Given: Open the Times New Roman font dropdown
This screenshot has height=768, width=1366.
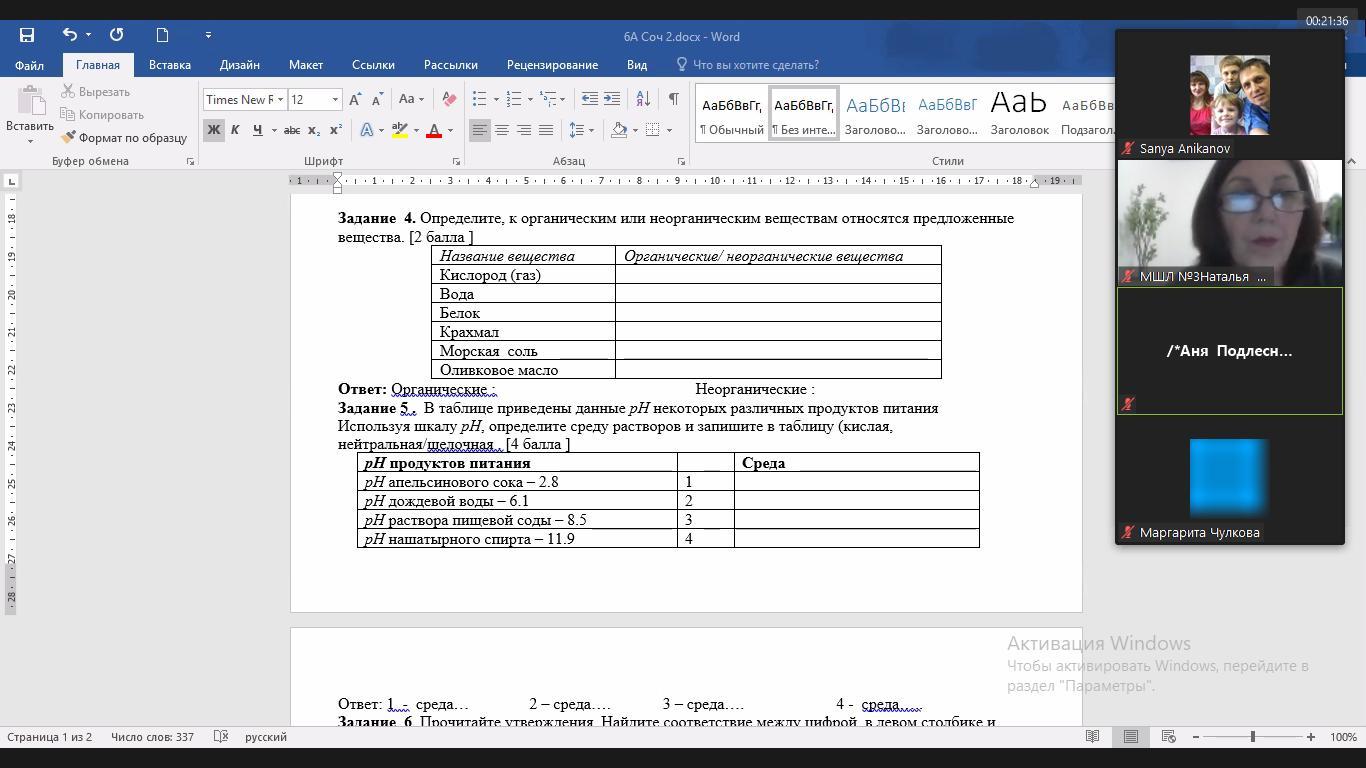Looking at the screenshot, I should [280, 100].
